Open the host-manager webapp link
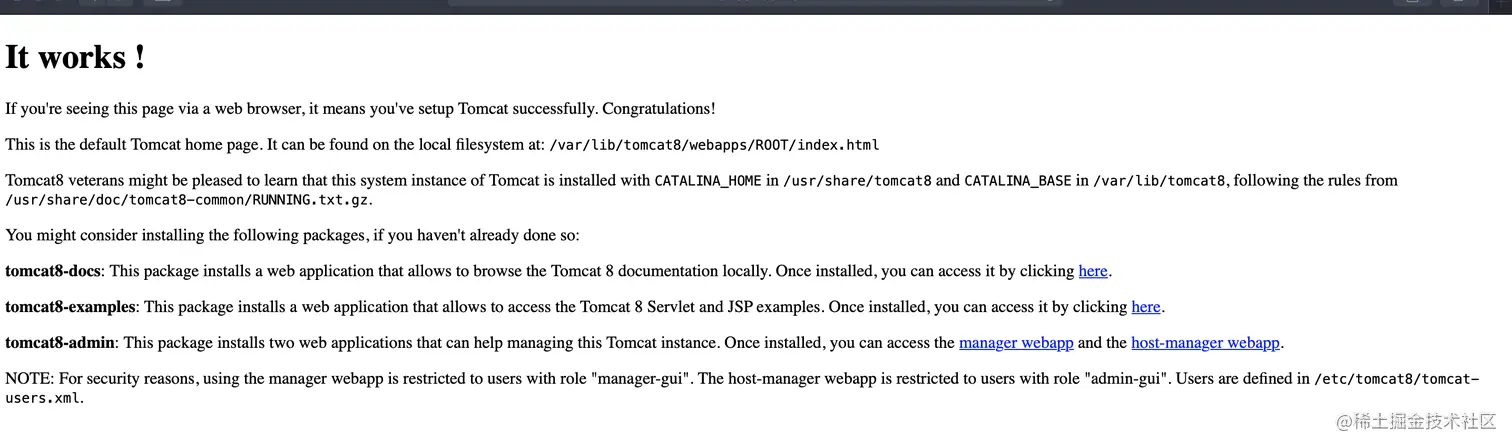 click(x=1205, y=343)
